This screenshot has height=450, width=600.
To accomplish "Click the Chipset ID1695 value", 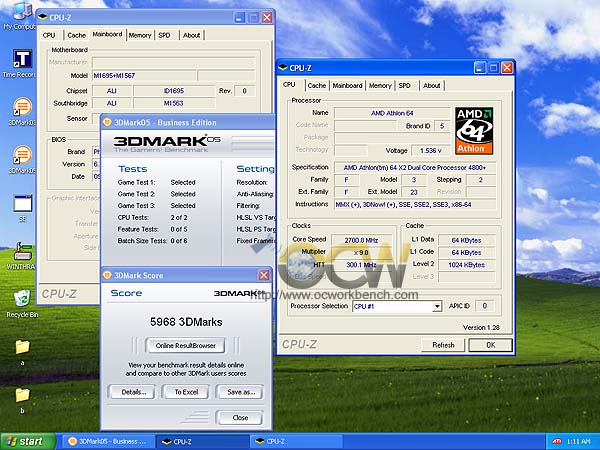I will click(174, 91).
